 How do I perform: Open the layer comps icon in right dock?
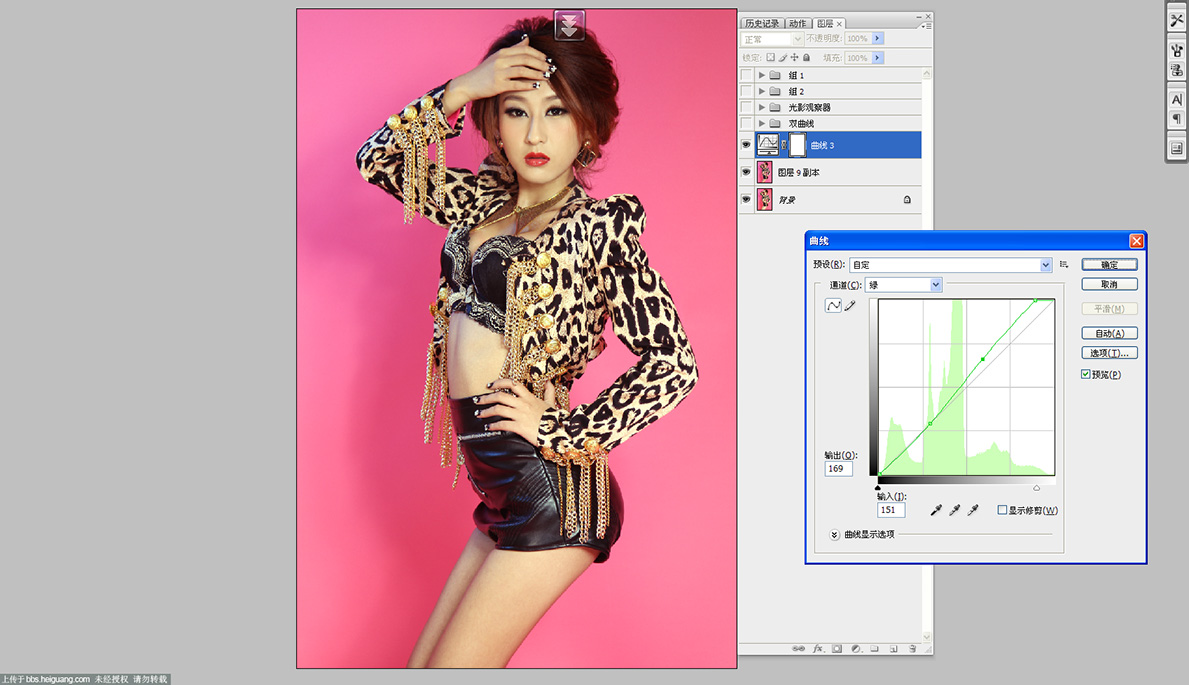1177,149
